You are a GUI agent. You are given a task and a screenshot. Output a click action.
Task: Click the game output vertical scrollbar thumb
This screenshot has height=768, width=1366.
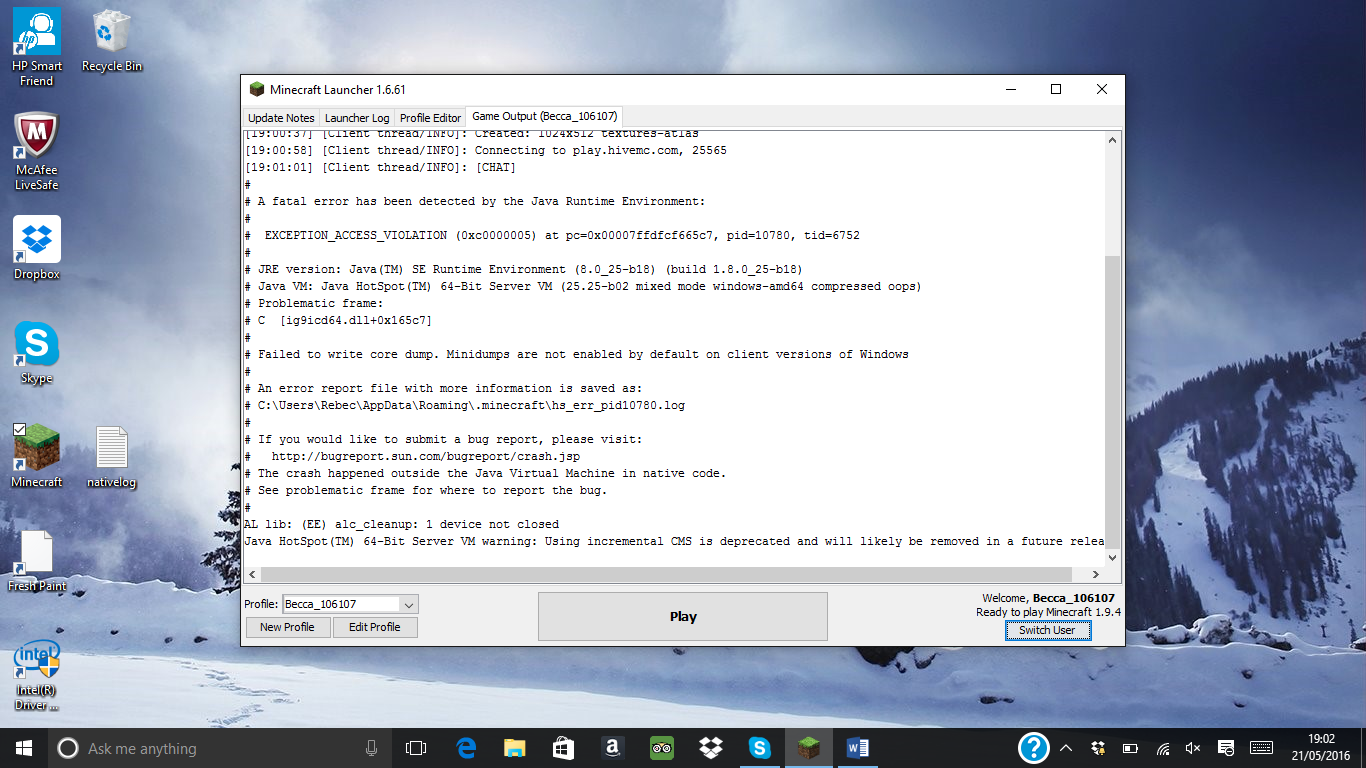pyautogui.click(x=1113, y=401)
